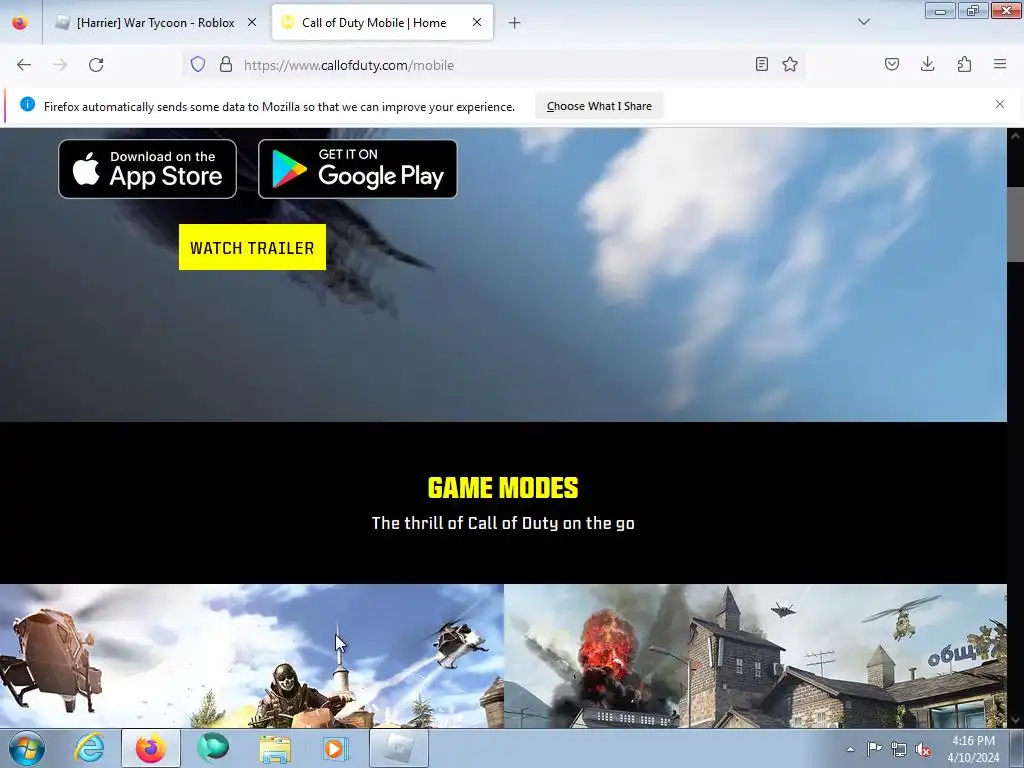Go back to previous page
Screen dimensions: 1024x768
[x=24, y=65]
